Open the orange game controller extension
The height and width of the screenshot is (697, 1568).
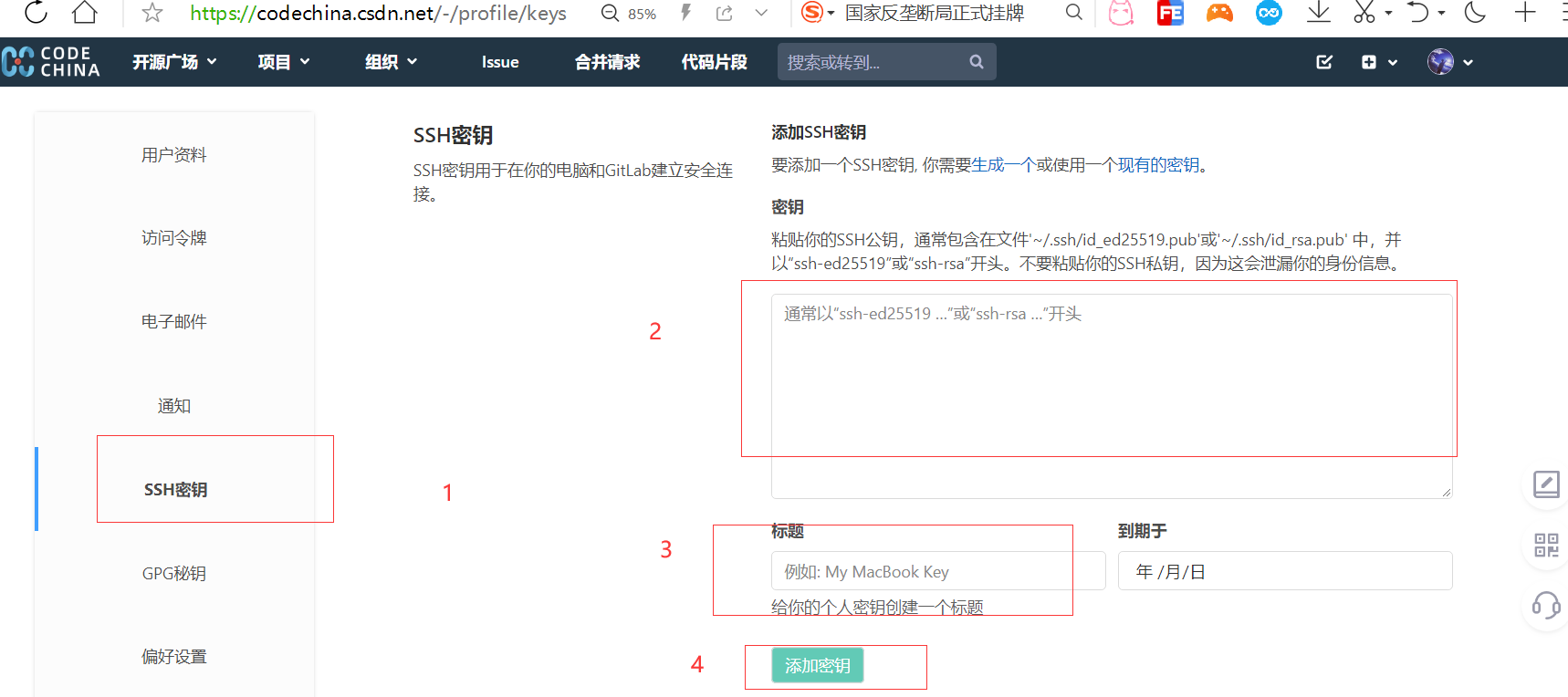pyautogui.click(x=1219, y=13)
